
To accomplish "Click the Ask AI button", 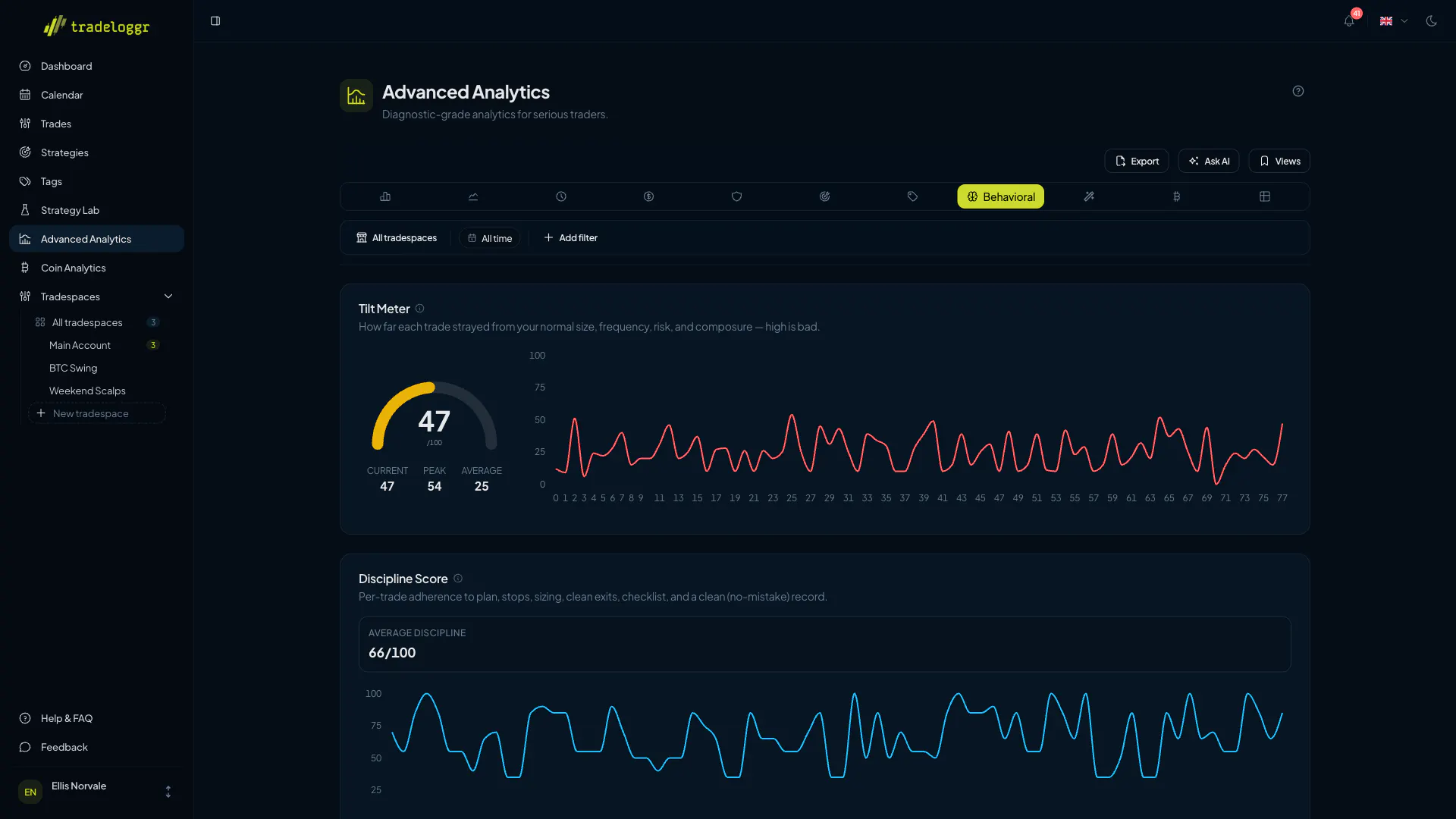I will pyautogui.click(x=1209, y=161).
